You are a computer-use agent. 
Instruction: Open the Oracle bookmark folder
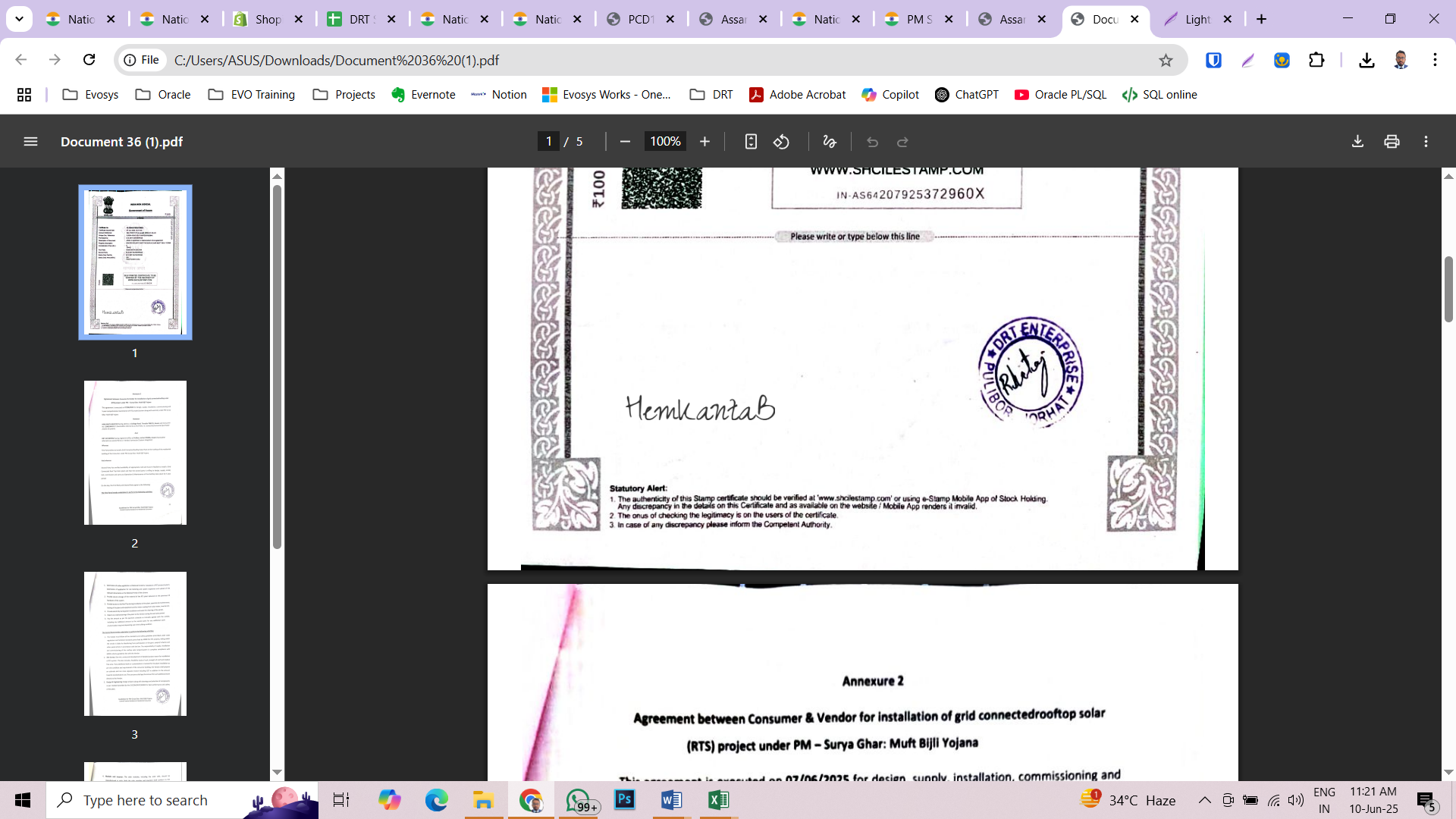[x=162, y=95]
